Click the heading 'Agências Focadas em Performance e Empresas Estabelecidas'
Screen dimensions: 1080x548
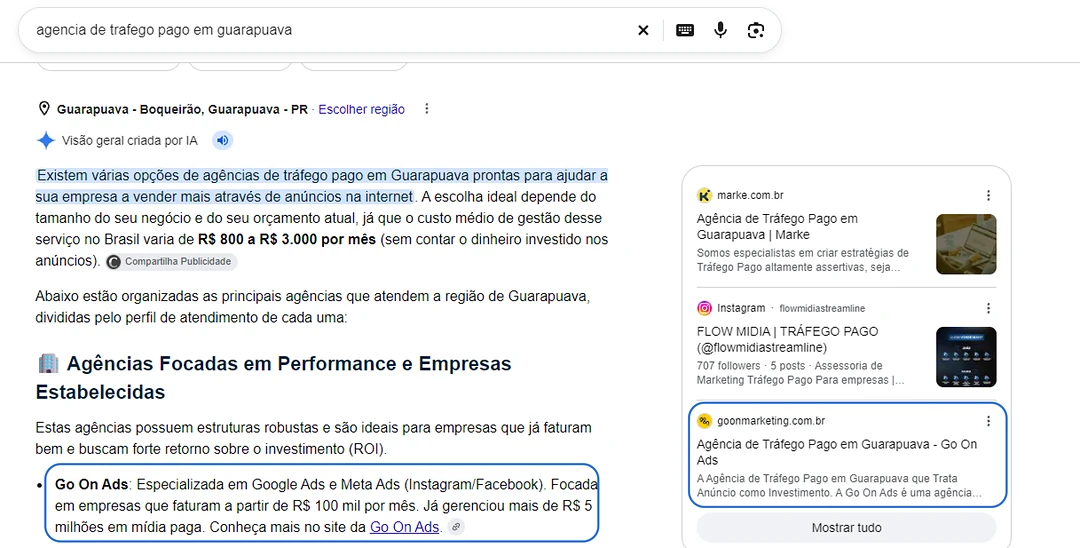tap(273, 377)
